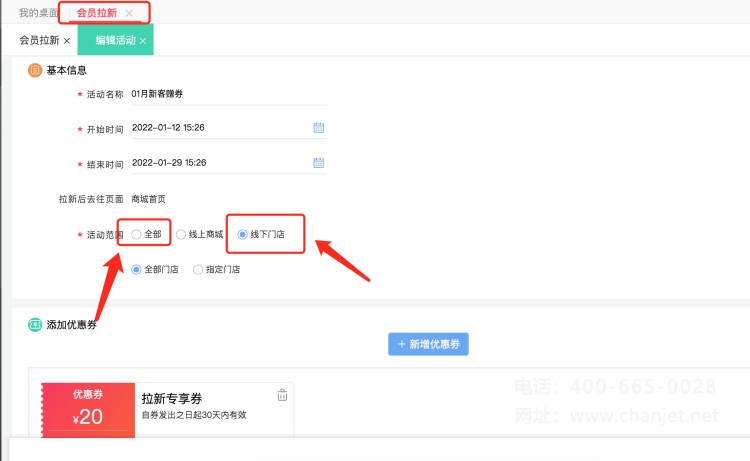The height and width of the screenshot is (461, 750).
Task: Open calendar icon for 开始时间
Action: click(319, 128)
